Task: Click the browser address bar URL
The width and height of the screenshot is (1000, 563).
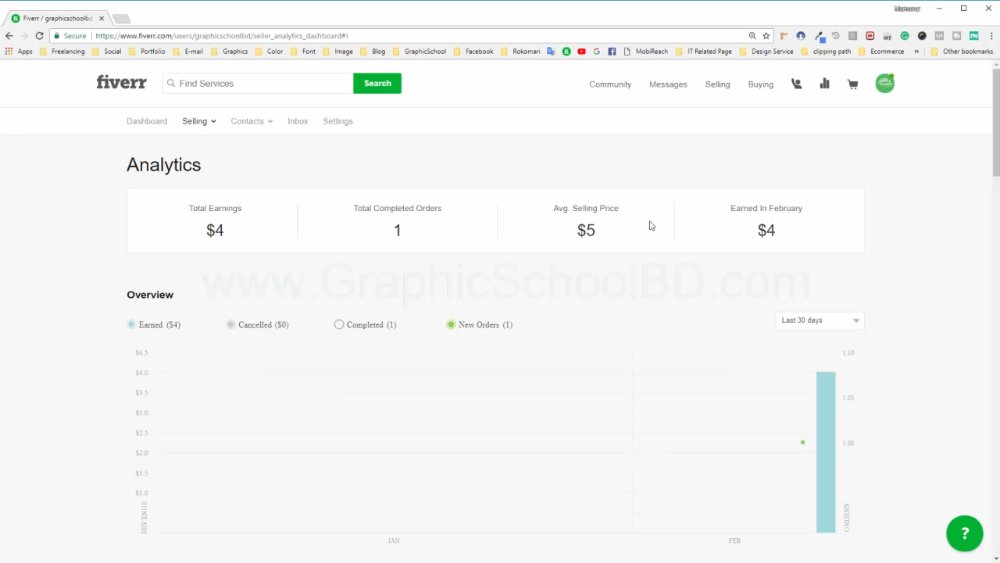Action: click(222, 36)
